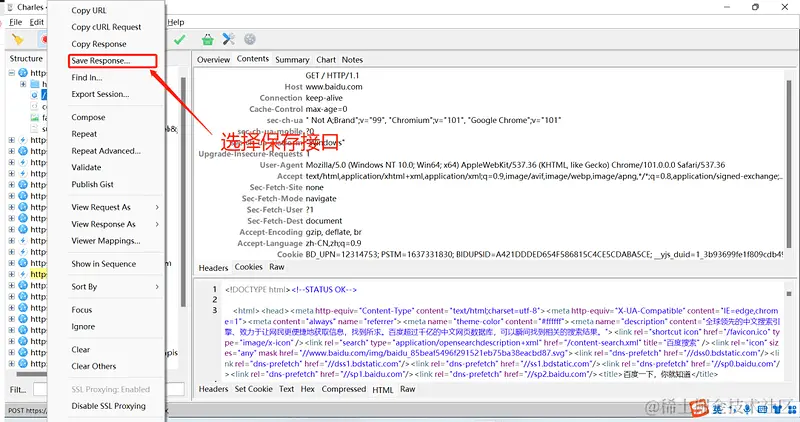Click the gzip, deflate, br value
Screen dimensions: 800x422
point(334,232)
